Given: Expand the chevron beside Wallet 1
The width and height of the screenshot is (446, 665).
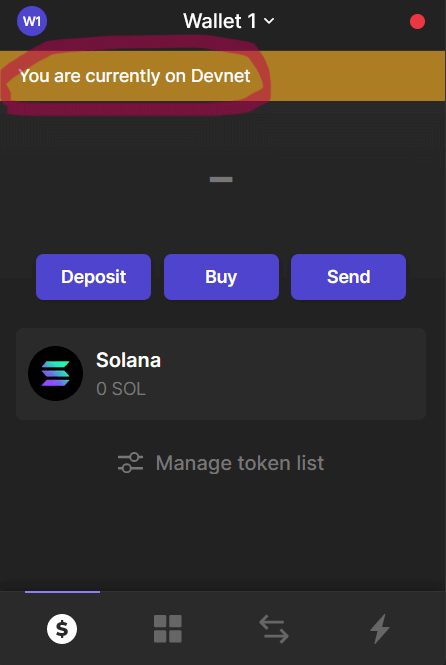Looking at the screenshot, I should pos(269,20).
